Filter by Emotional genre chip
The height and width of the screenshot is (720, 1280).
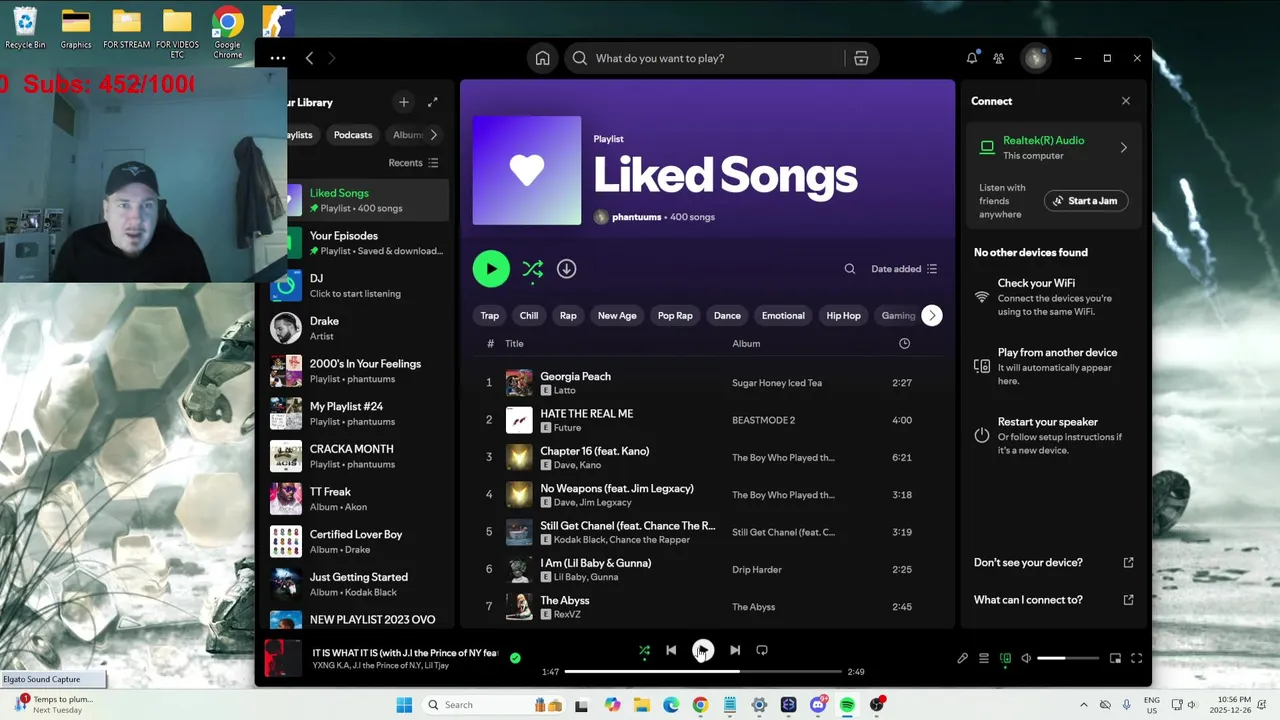tap(783, 315)
